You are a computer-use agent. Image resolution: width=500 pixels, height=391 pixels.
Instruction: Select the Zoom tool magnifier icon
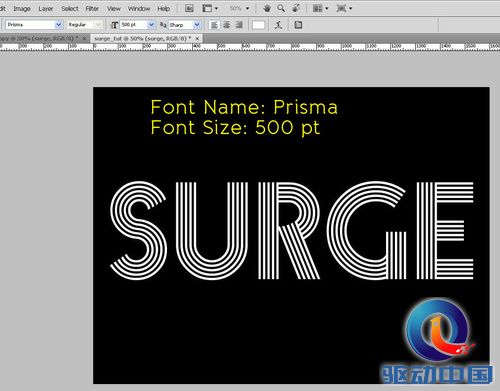pos(281,8)
